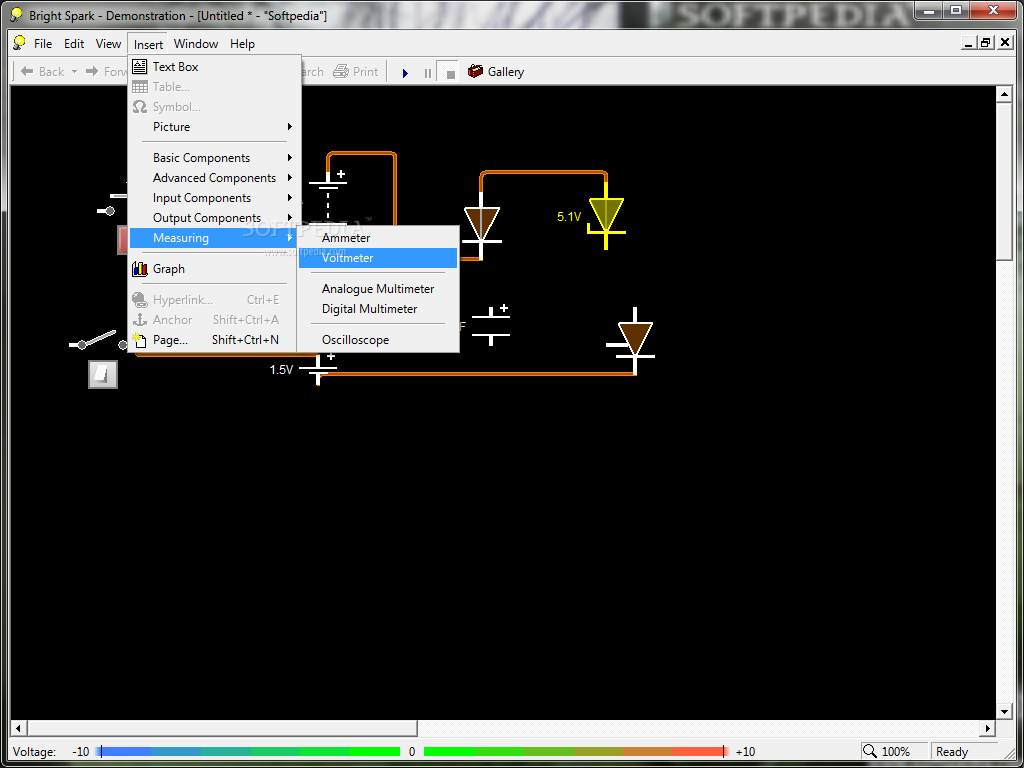Click the Print button label

pyautogui.click(x=366, y=71)
